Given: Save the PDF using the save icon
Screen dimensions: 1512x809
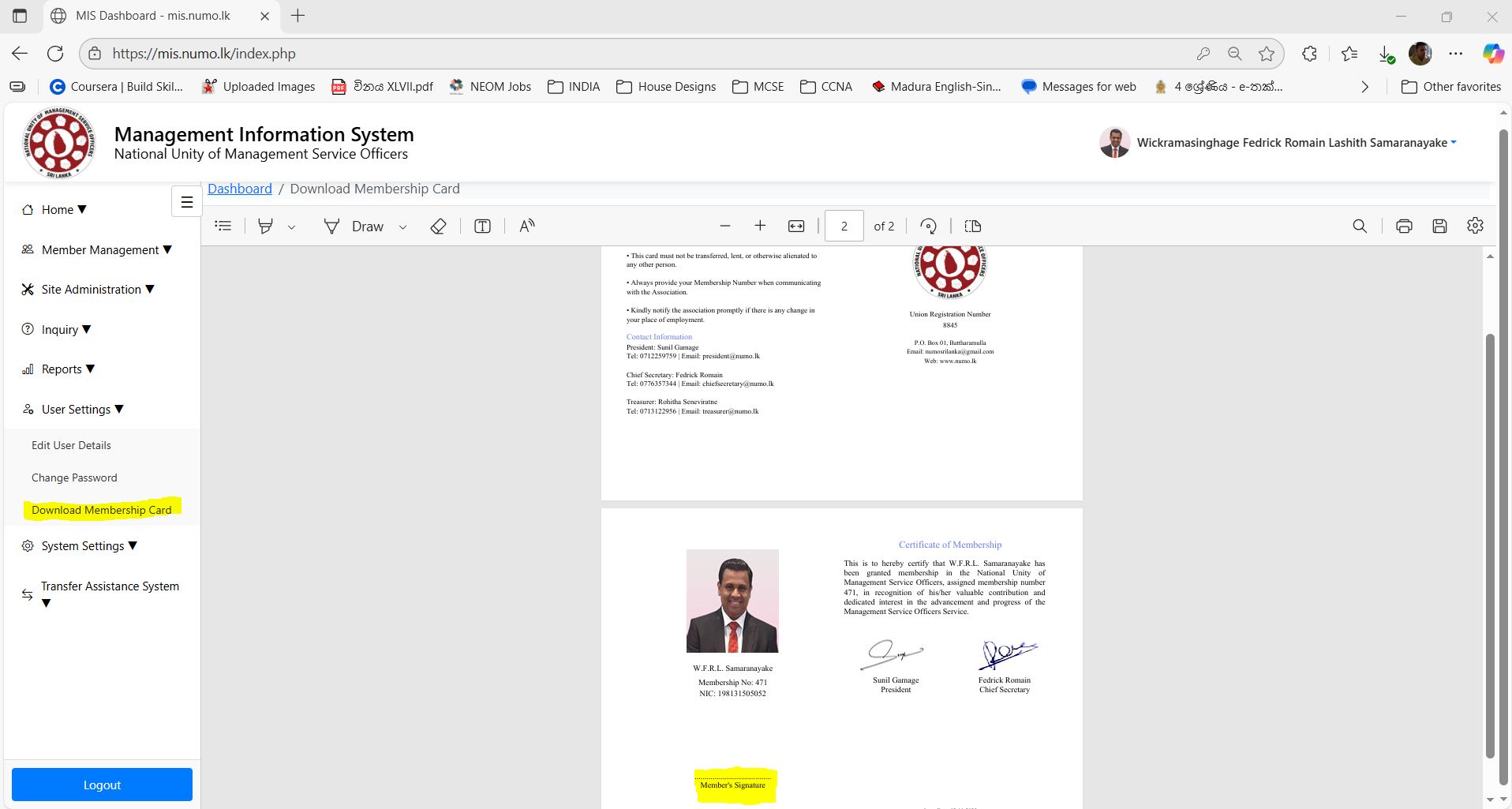Looking at the screenshot, I should 1439,227.
